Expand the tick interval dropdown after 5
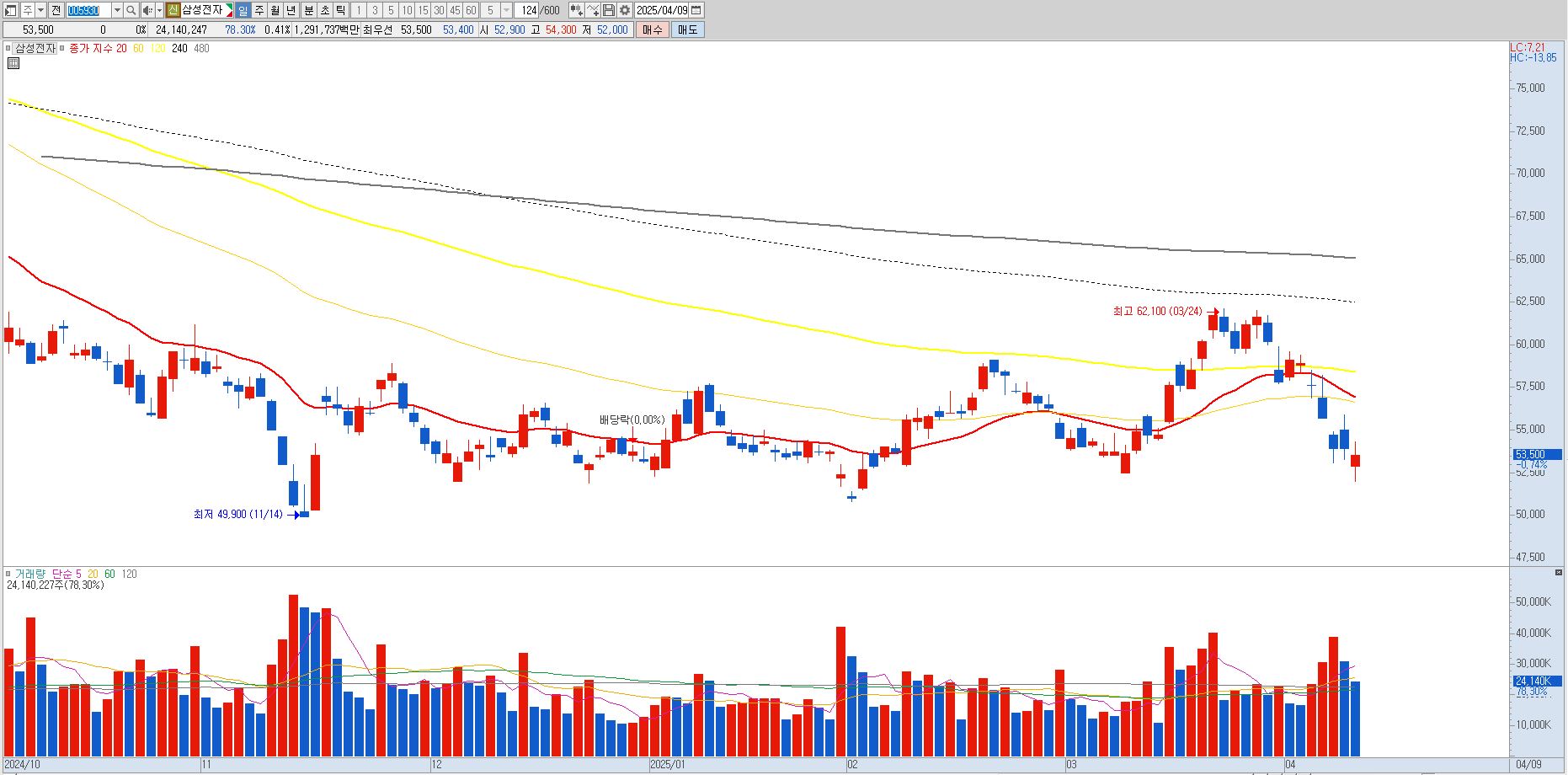 506,10
